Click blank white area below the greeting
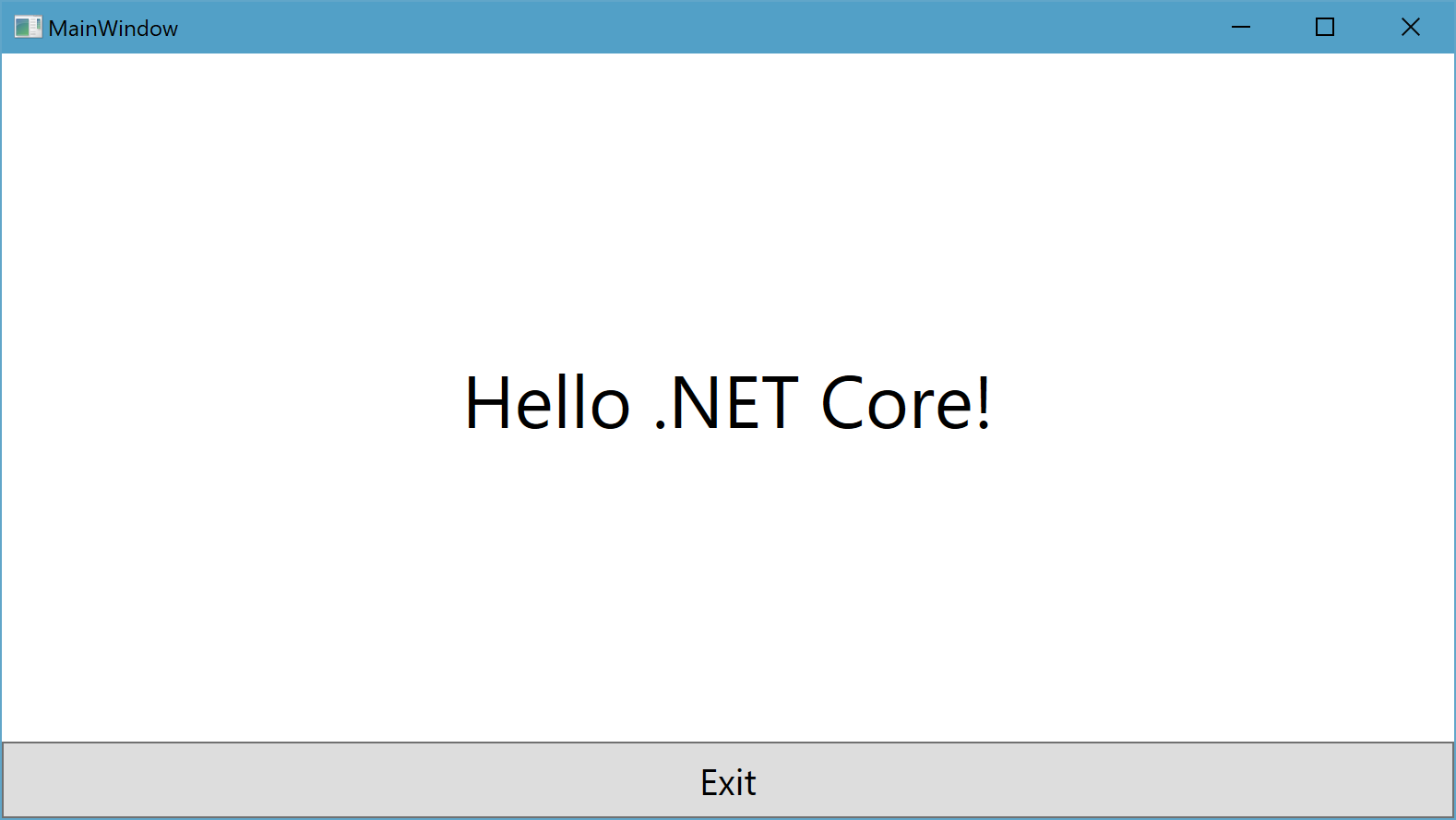 coord(728,590)
